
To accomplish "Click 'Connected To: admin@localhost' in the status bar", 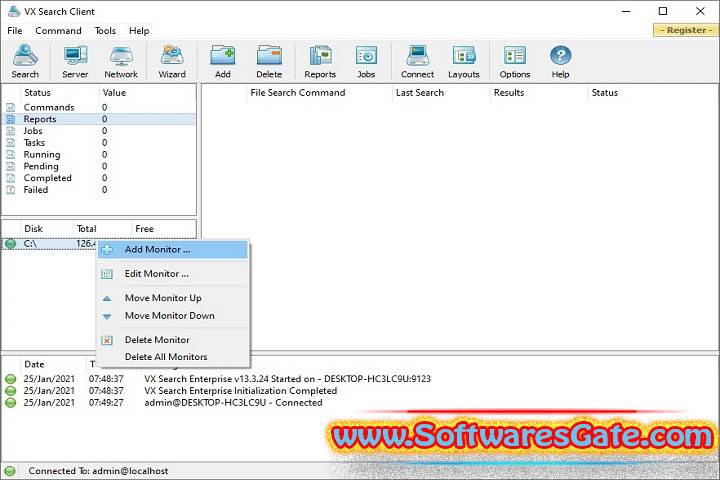I will coord(98,471).
